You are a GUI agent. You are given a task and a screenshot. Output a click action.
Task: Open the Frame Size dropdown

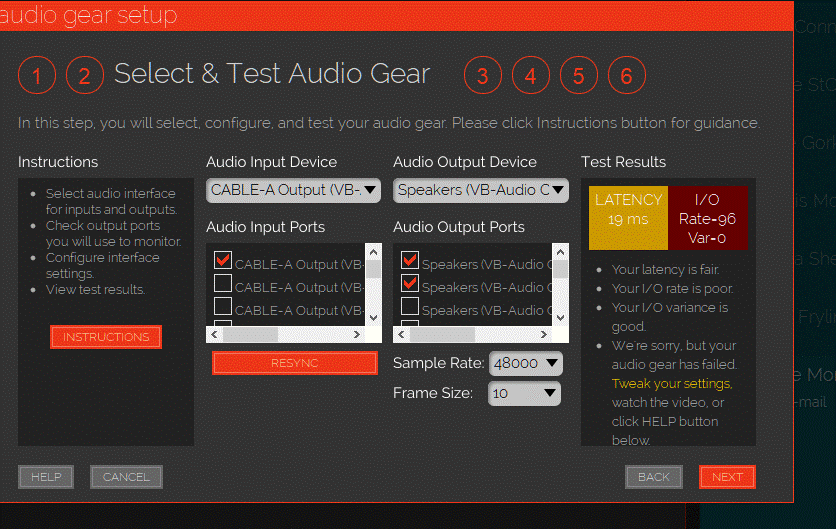coord(524,393)
